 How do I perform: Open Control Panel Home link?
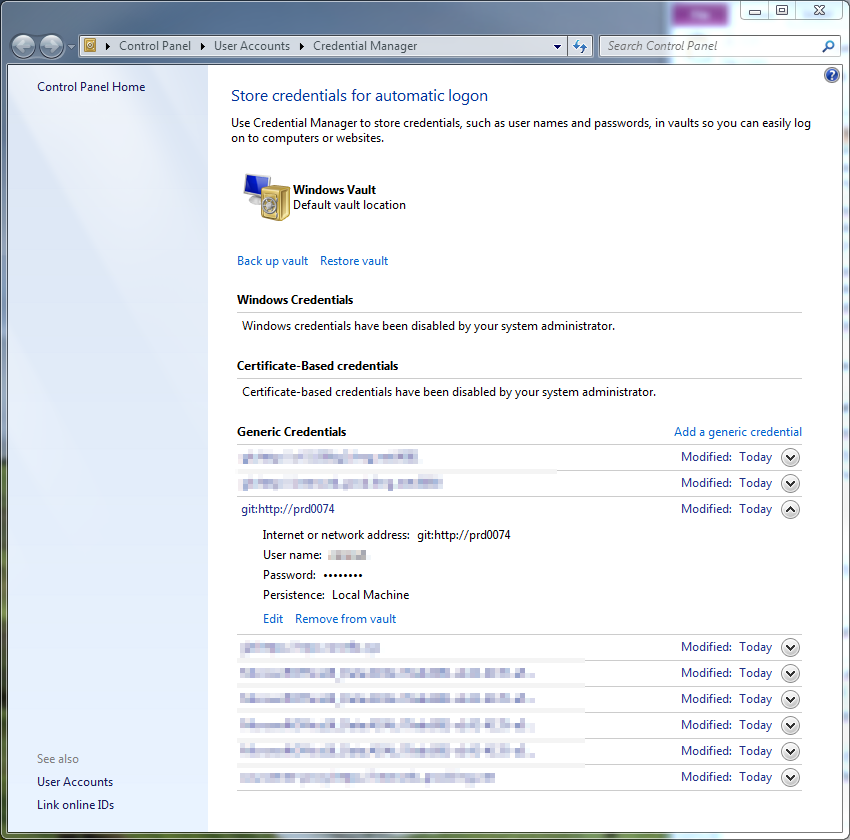tap(91, 87)
